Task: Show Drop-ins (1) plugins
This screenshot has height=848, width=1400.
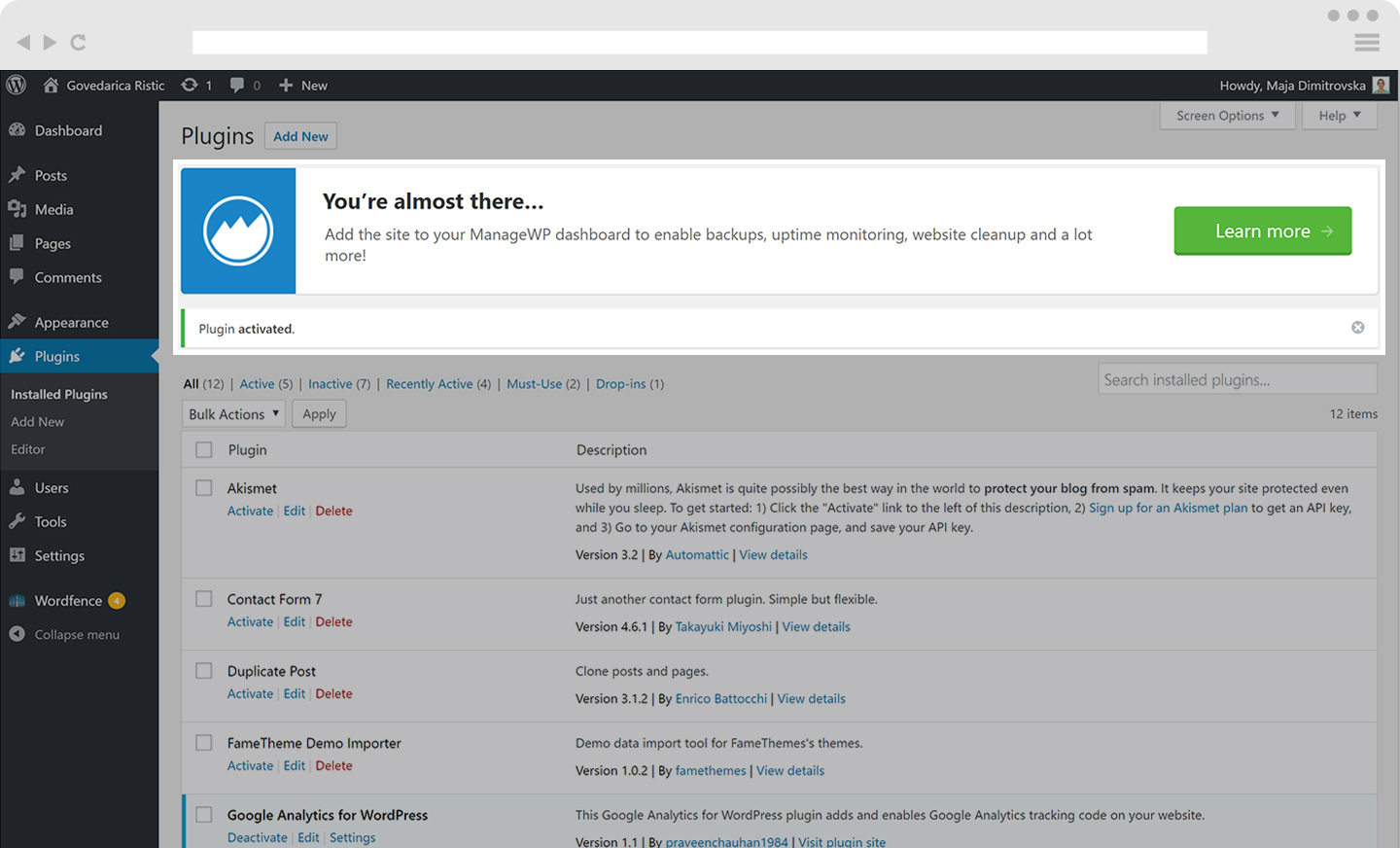Action: pyautogui.click(x=630, y=383)
